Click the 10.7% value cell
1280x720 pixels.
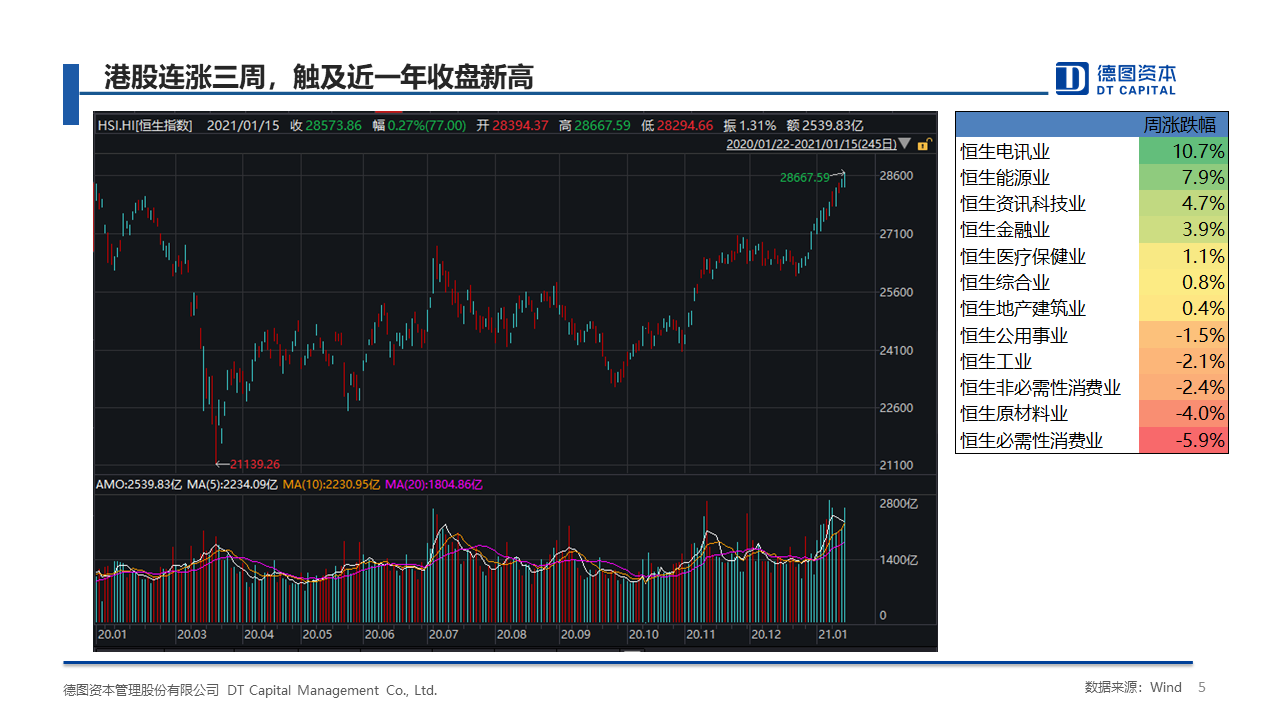point(1184,151)
